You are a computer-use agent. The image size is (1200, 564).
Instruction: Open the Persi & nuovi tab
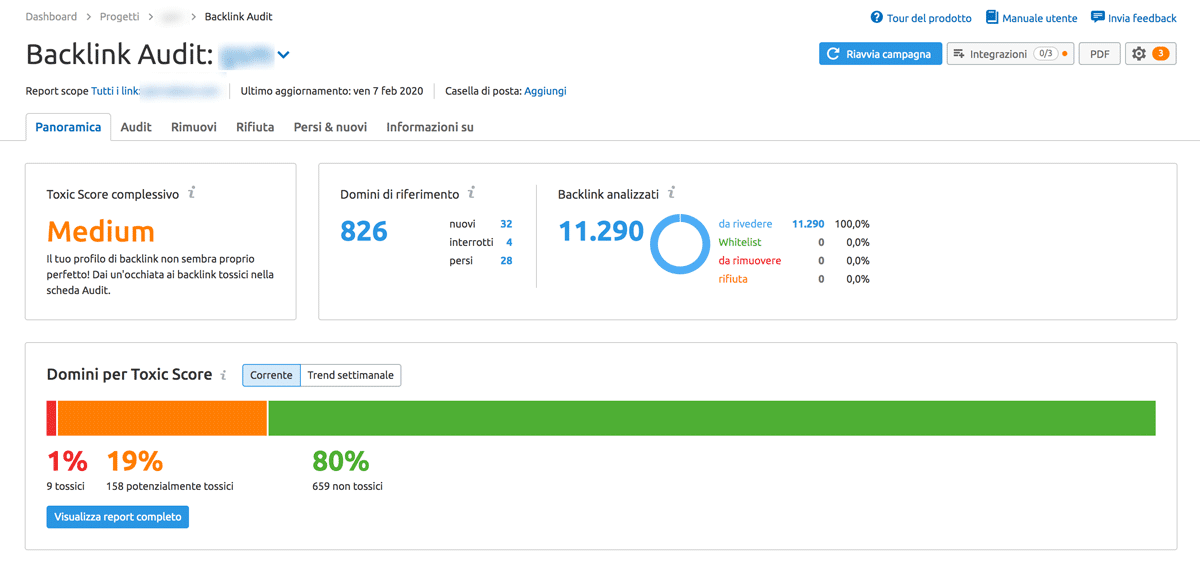coord(330,127)
